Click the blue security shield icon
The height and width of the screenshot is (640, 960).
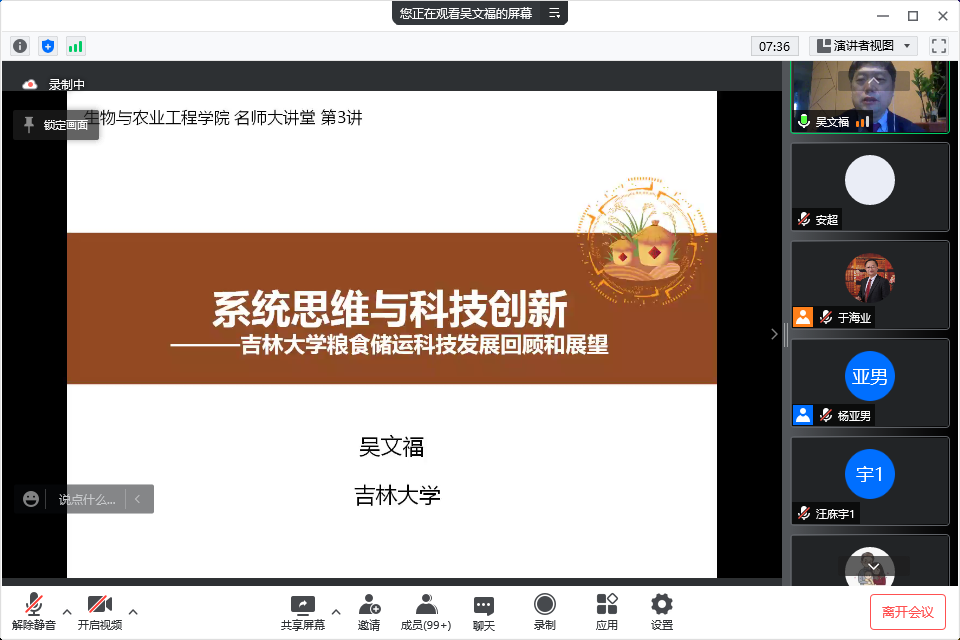[48, 46]
